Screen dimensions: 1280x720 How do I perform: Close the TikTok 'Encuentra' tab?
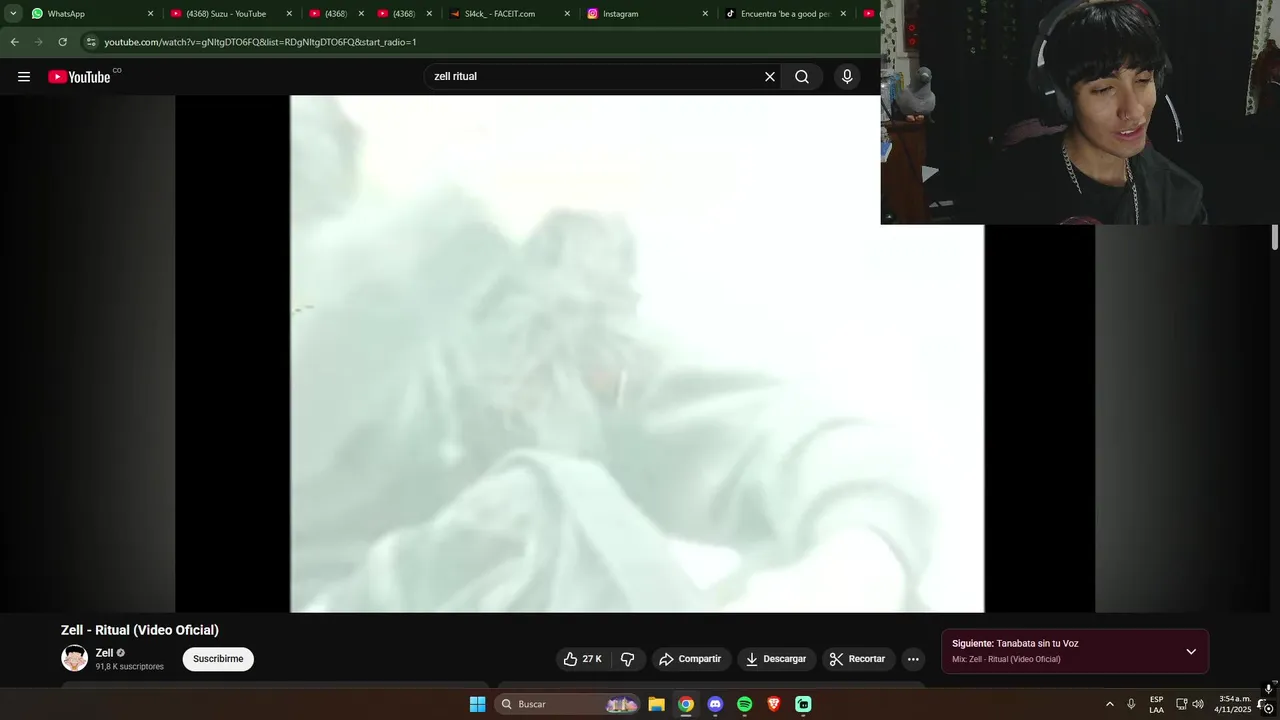tap(843, 14)
